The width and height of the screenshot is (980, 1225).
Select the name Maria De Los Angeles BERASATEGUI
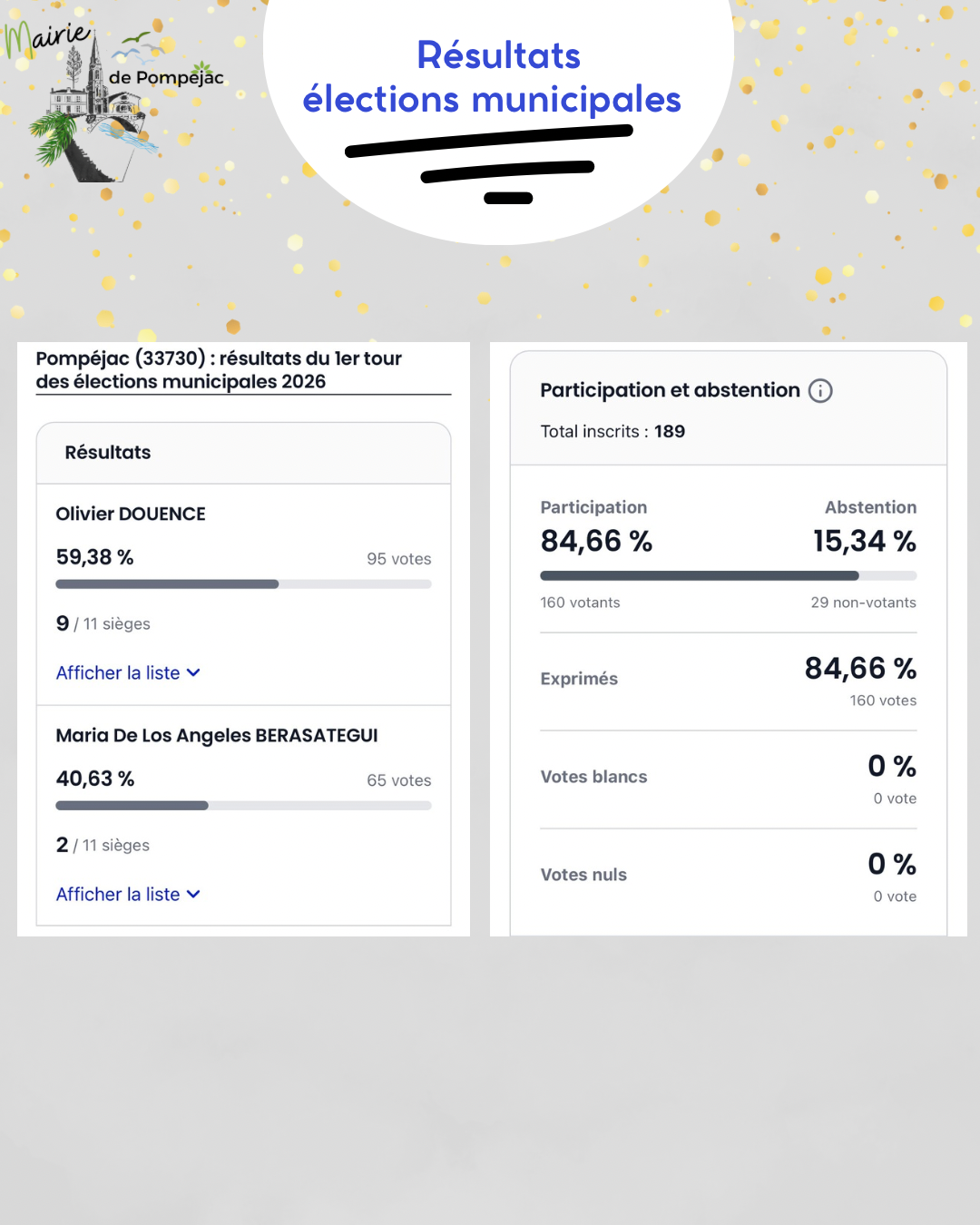click(x=217, y=736)
